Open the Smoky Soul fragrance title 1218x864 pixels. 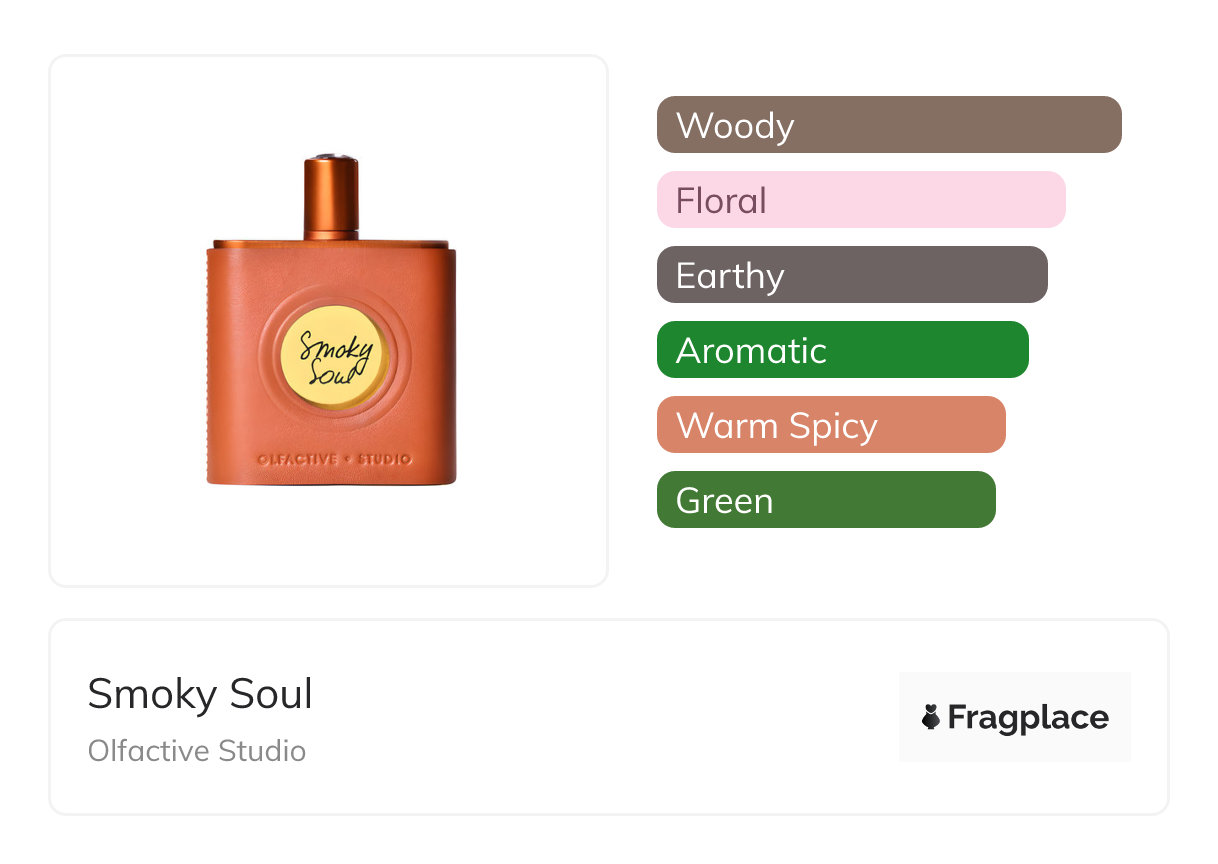[200, 694]
